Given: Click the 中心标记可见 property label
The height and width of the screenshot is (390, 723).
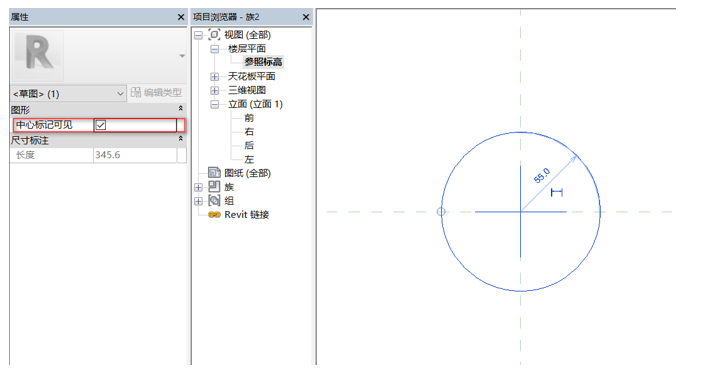Looking at the screenshot, I should pyautogui.click(x=44, y=125).
